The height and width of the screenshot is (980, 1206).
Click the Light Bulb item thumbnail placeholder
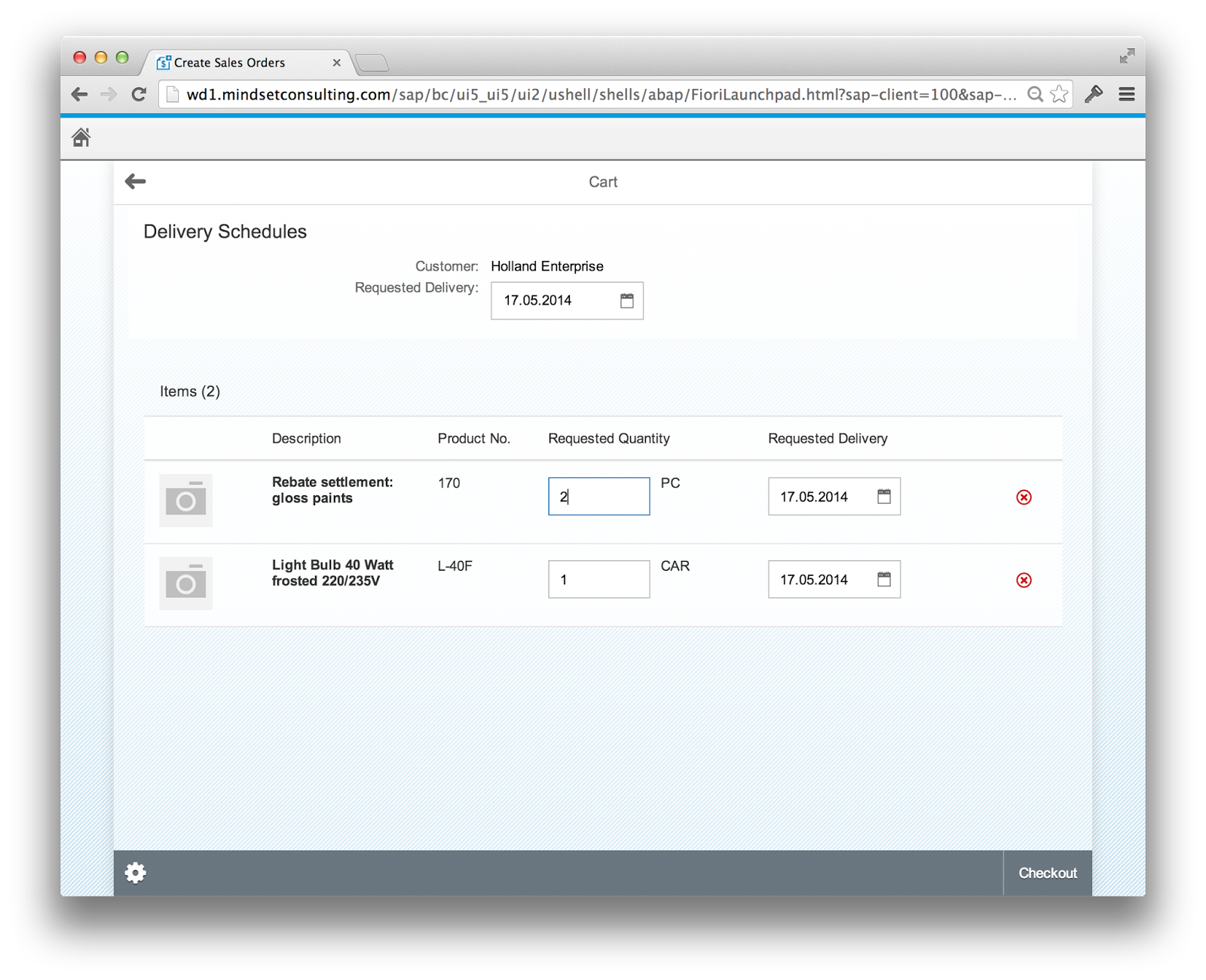pos(185,582)
